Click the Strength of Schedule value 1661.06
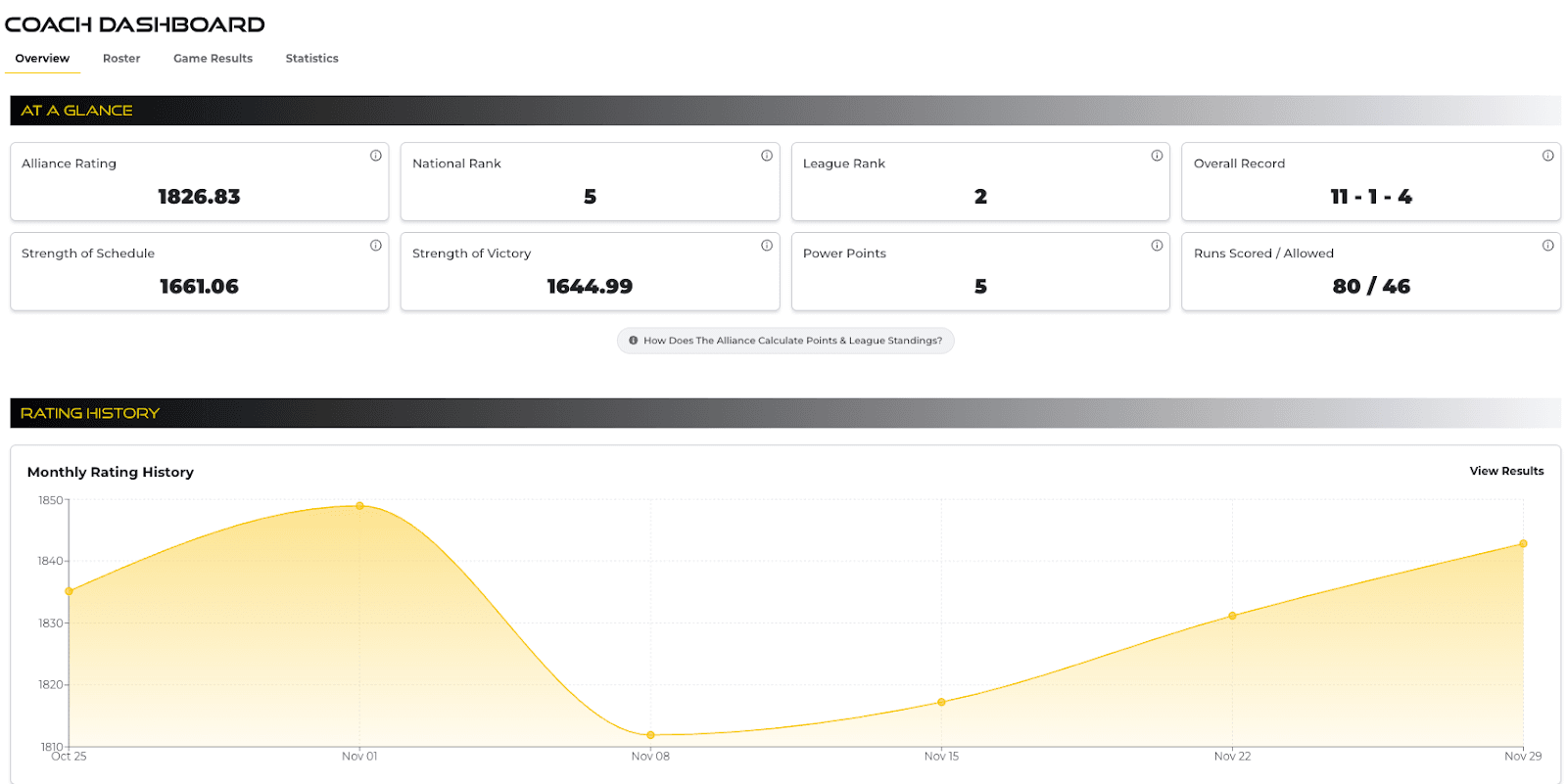1567x784 pixels. point(199,287)
